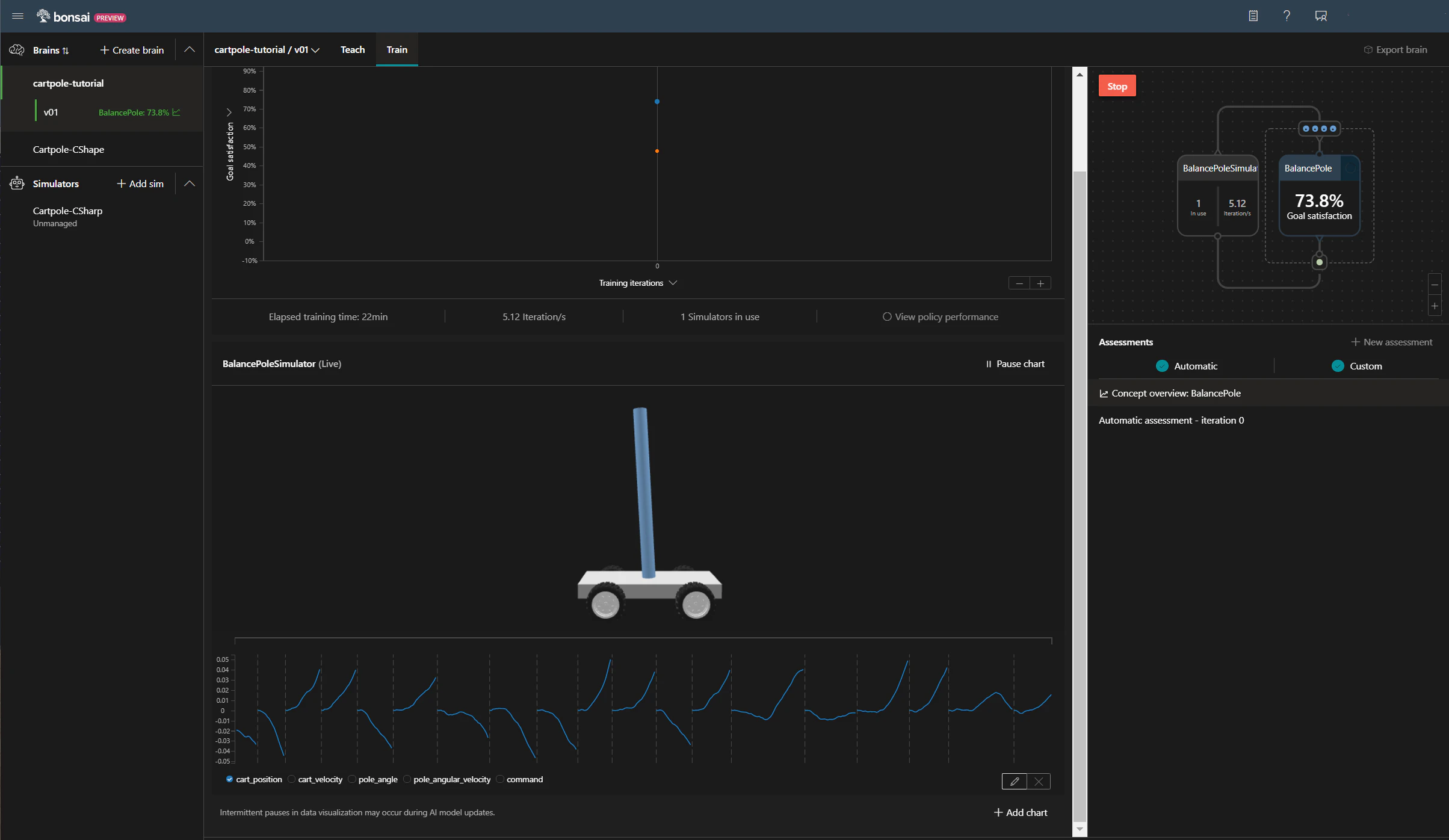The height and width of the screenshot is (840, 1449).
Task: Open the documentation notes icon in header
Action: pyautogui.click(x=1253, y=16)
